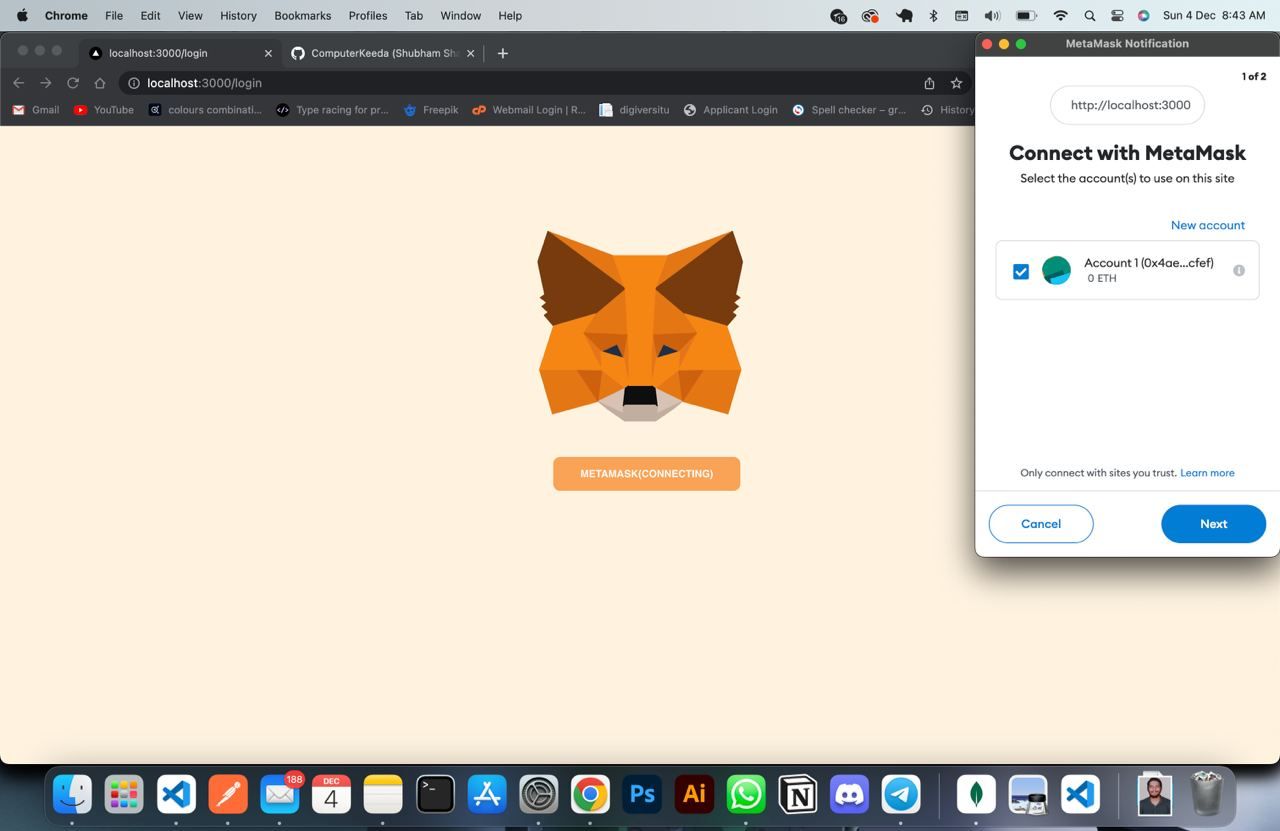
Task: Reload the localhost login page
Action: [72, 83]
